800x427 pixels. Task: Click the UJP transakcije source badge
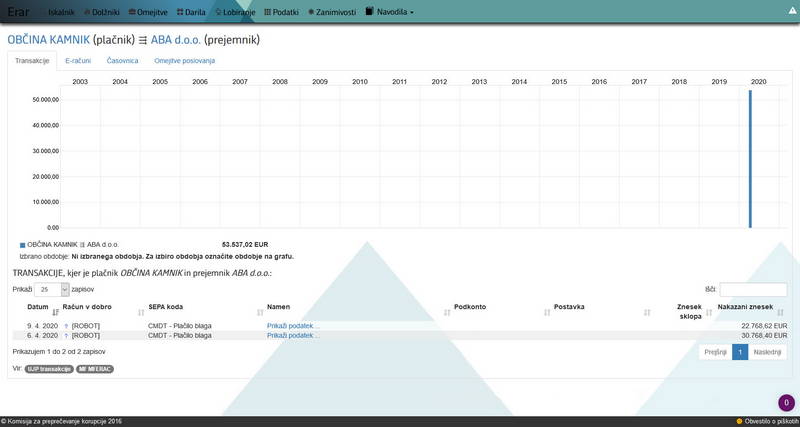click(x=49, y=369)
